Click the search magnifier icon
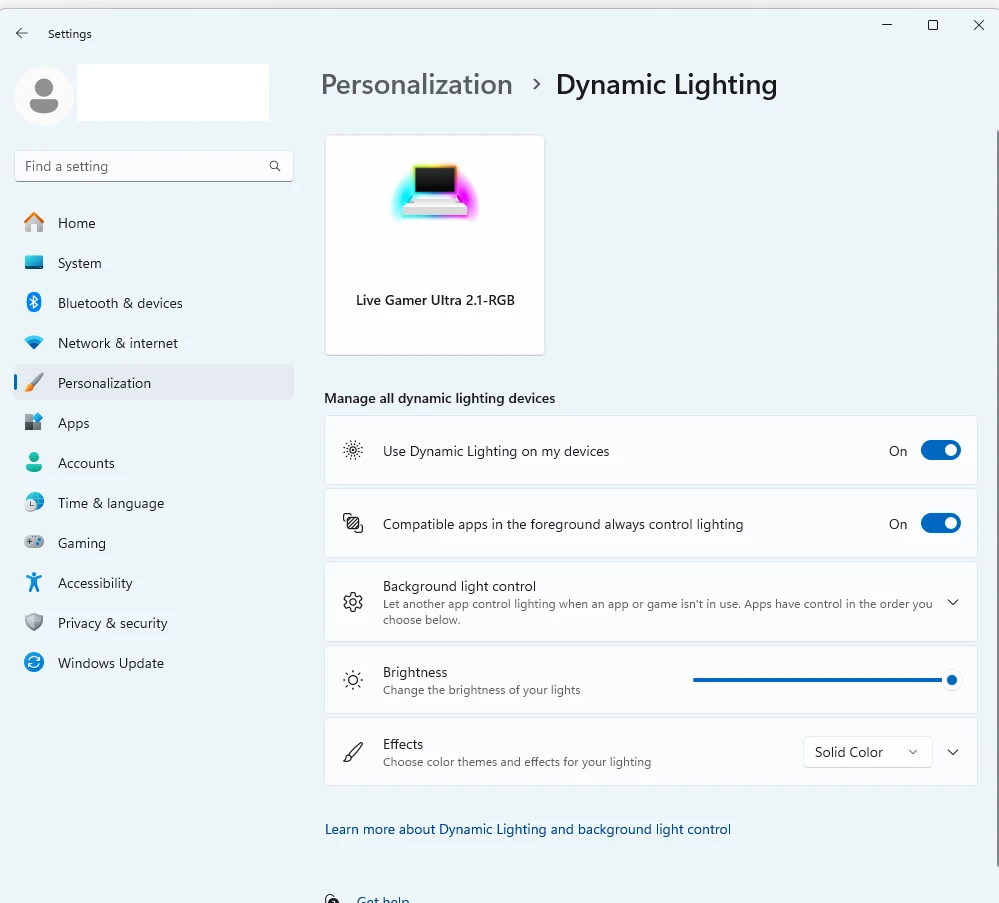This screenshot has height=903, width=999. click(275, 167)
